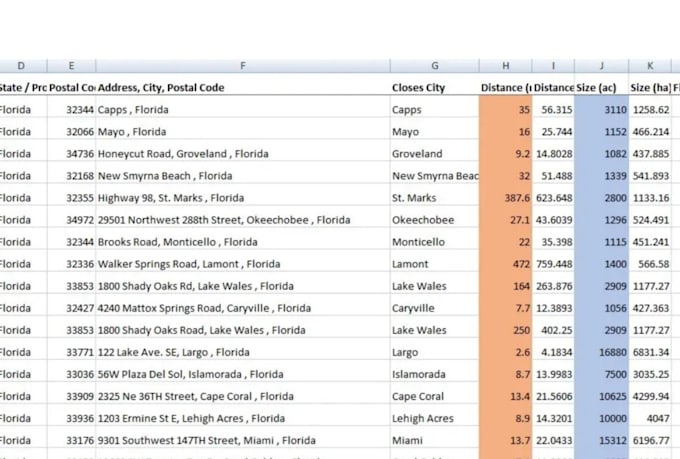Image resolution: width=680 pixels, height=459 pixels.
Task: Select column E header
Action: click(x=71, y=66)
